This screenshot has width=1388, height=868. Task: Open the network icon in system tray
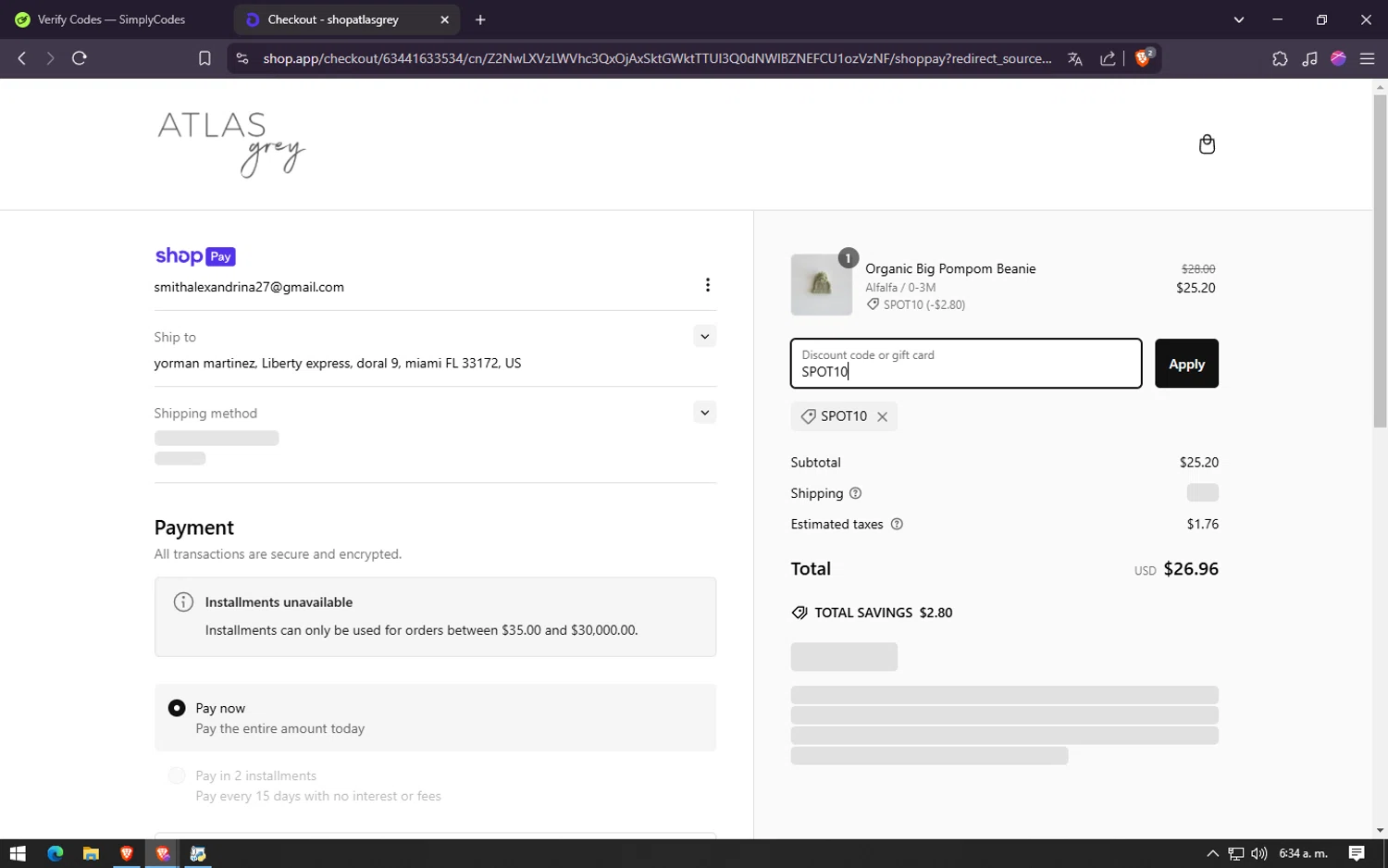tap(1236, 853)
